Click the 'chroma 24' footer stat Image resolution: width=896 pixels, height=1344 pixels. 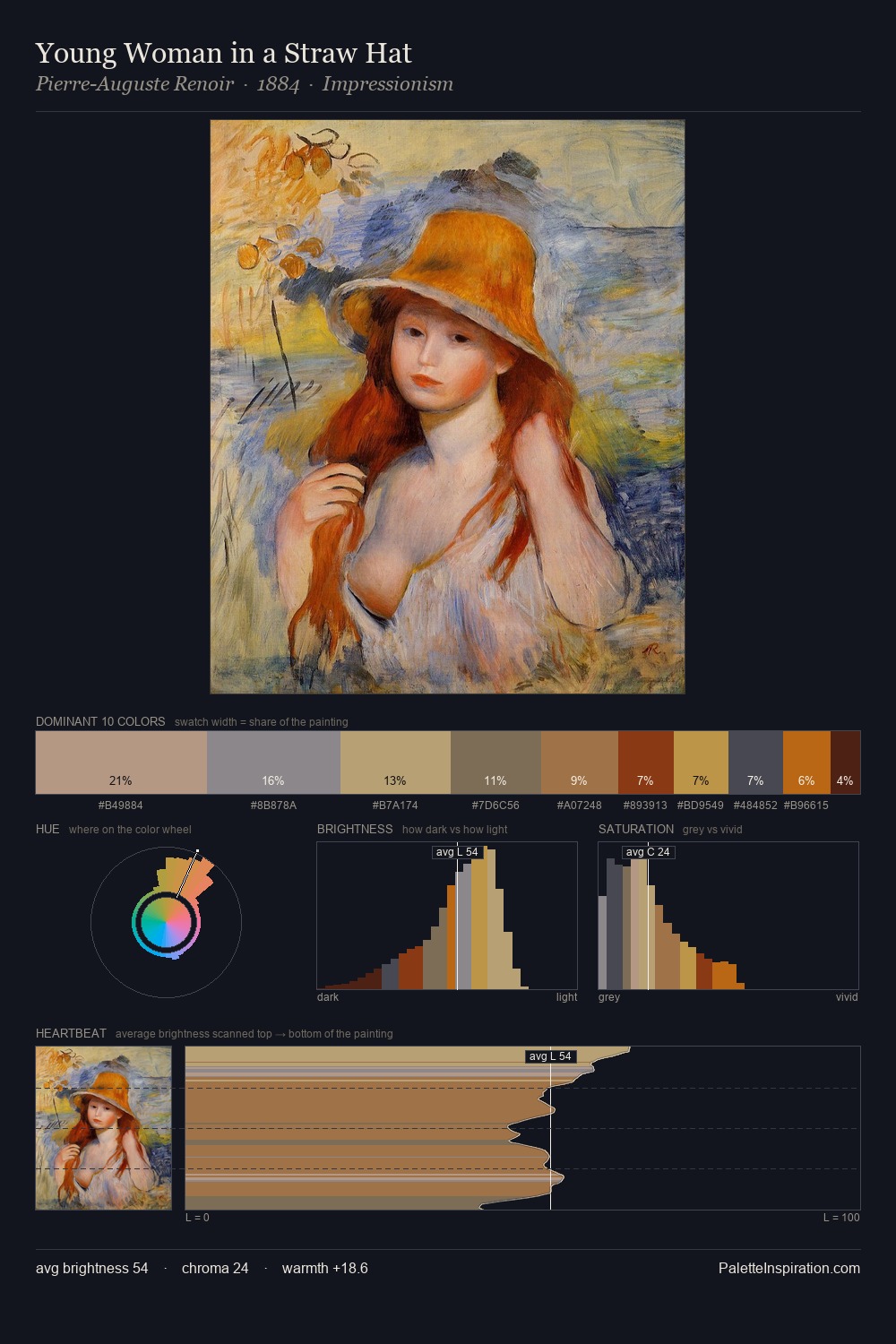[215, 1268]
